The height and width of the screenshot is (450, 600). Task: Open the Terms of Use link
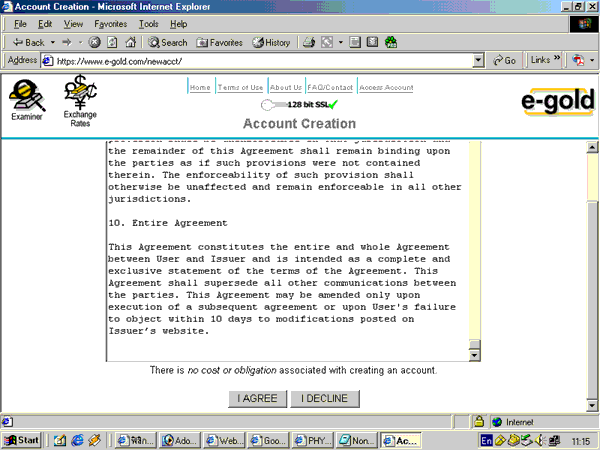click(x=240, y=88)
